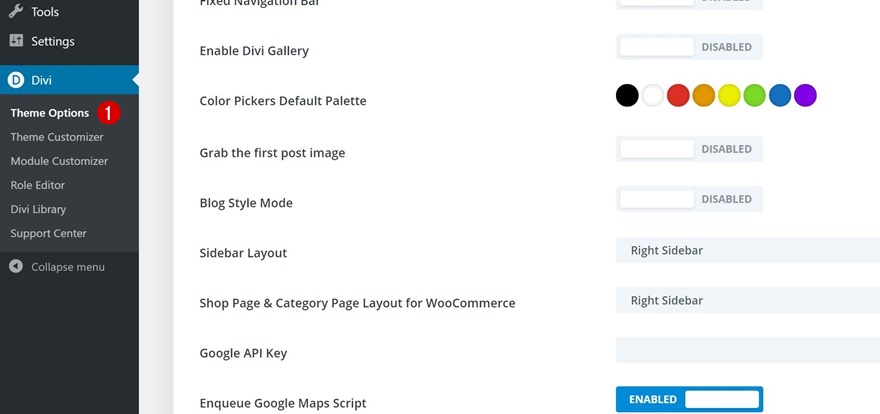This screenshot has width=880, height=414.
Task: Click the Settings sliders icon
Action: click(16, 41)
